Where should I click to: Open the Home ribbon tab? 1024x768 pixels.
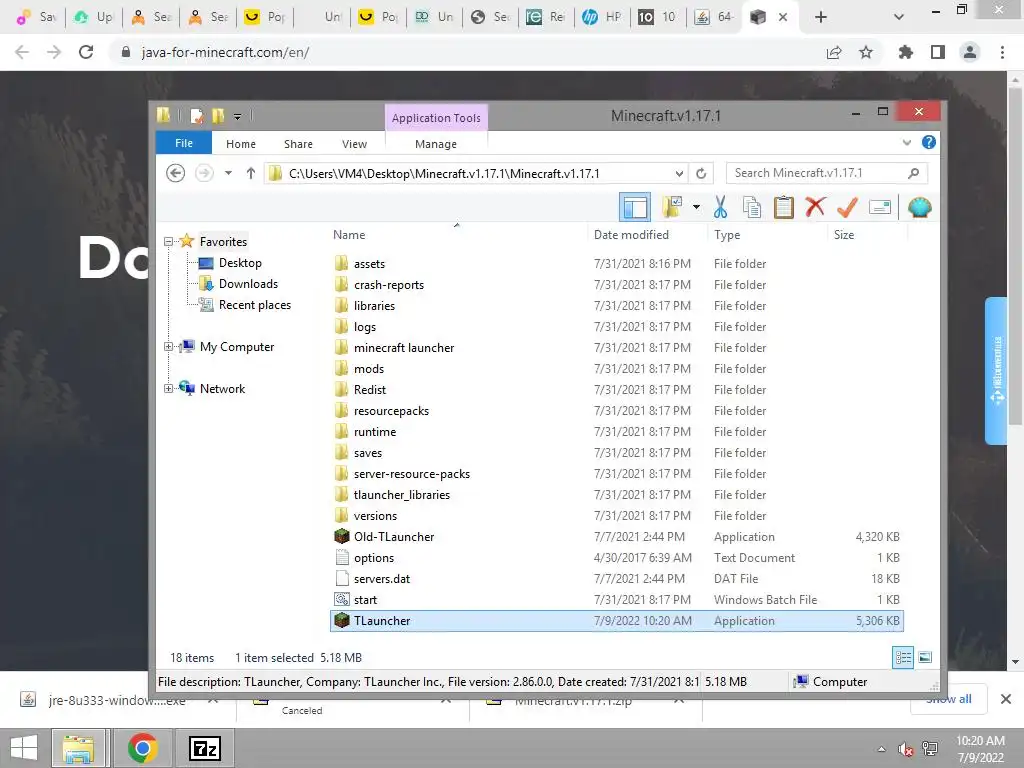[x=240, y=144]
